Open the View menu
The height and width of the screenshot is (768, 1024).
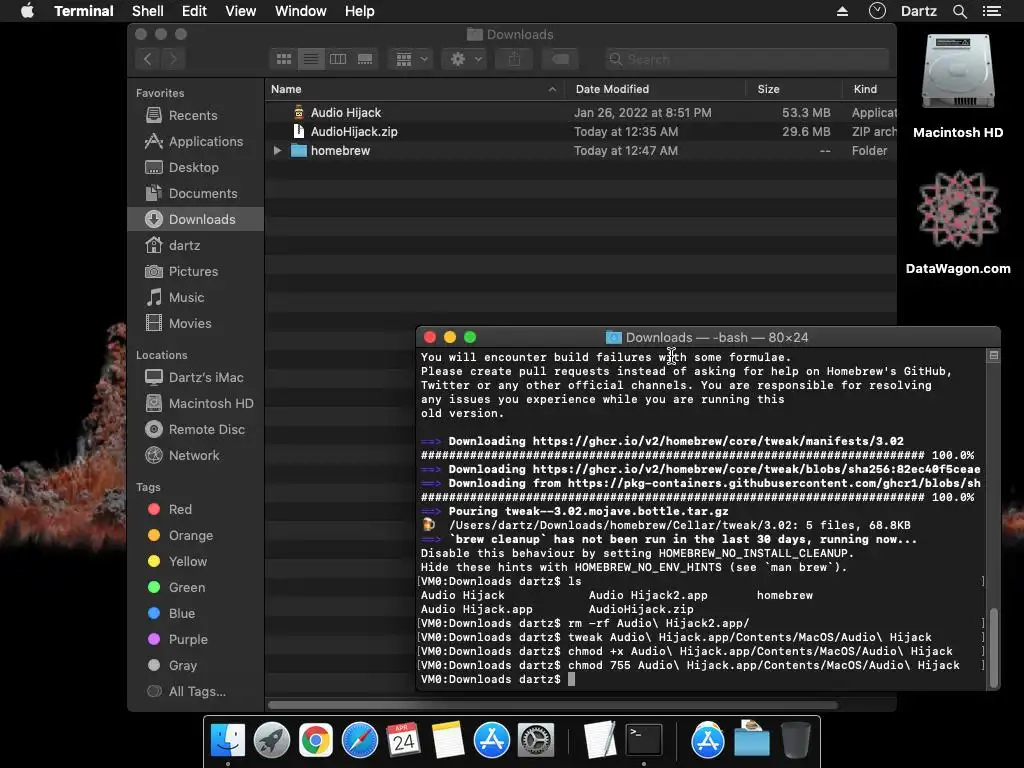pyautogui.click(x=240, y=11)
